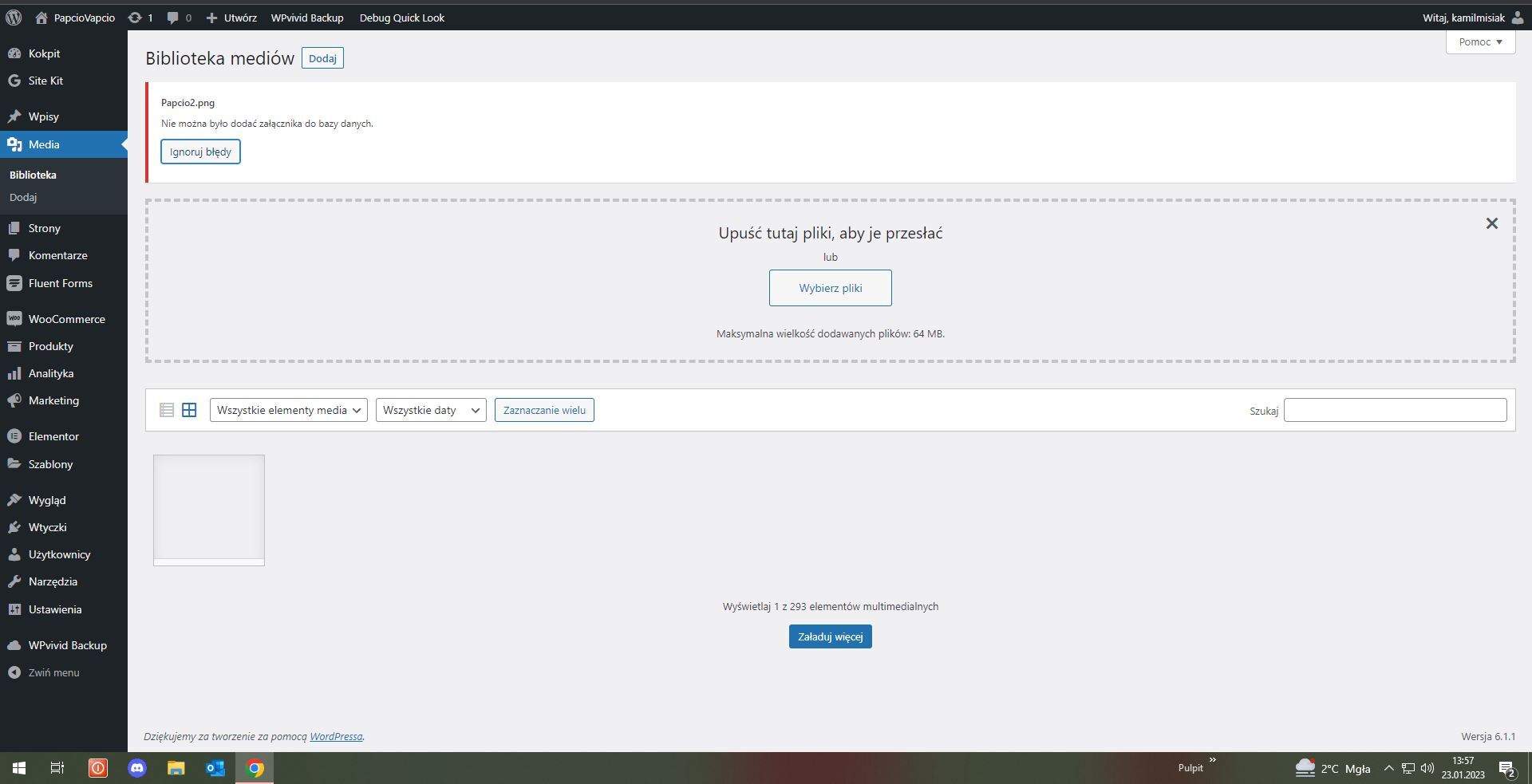Click the Wybierz pliki button
The width and height of the screenshot is (1532, 784).
(830, 288)
